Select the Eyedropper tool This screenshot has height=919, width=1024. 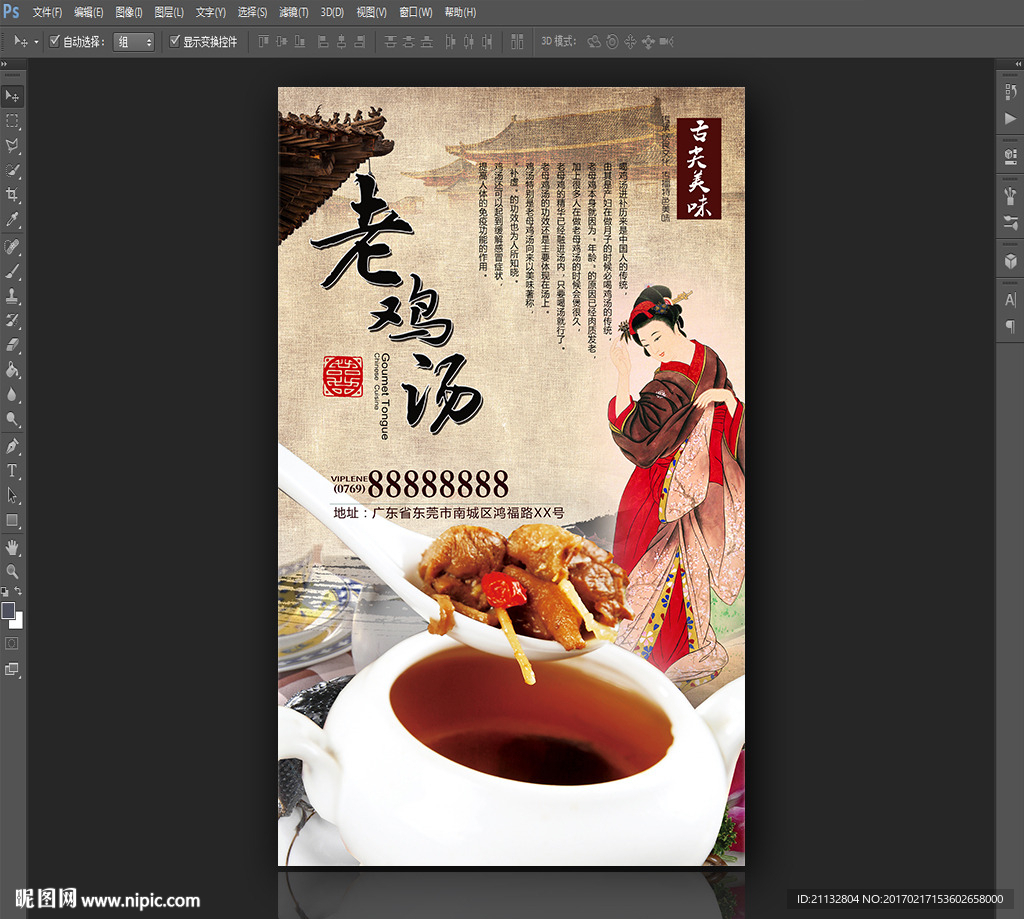[x=12, y=219]
